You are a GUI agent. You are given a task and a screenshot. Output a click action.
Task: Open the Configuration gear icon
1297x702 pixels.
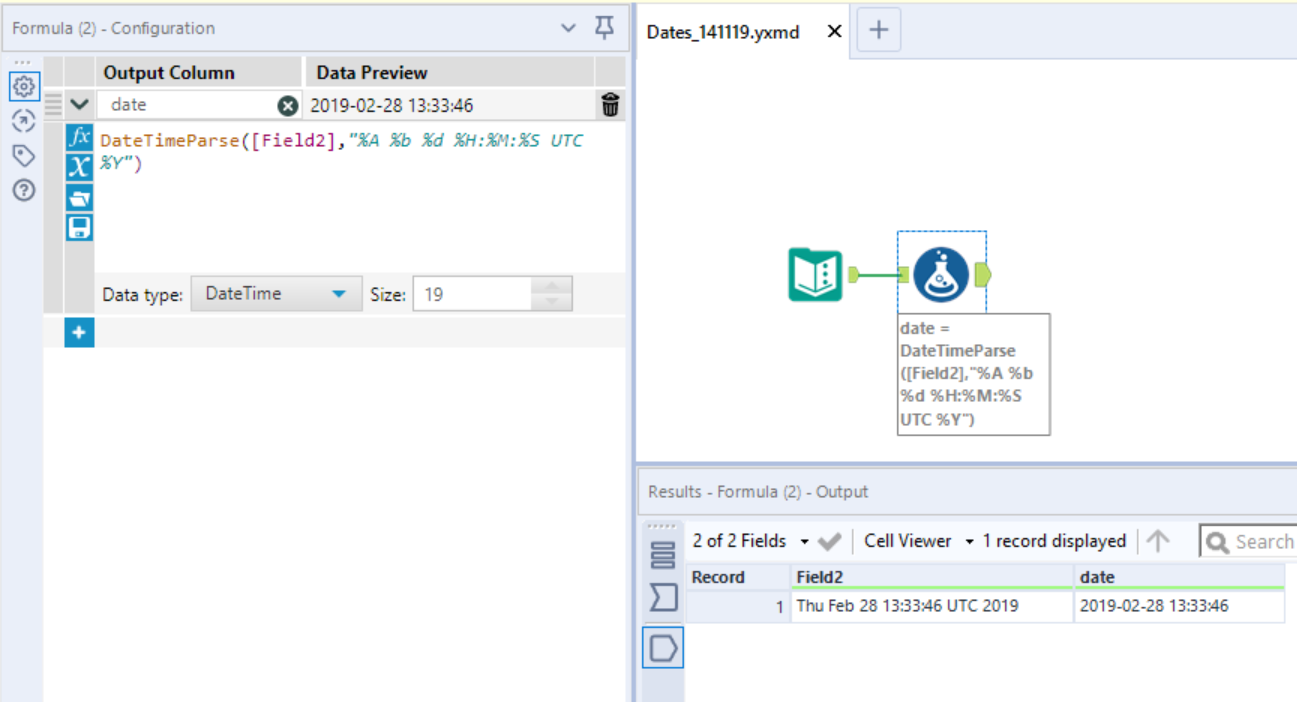[x=23, y=87]
